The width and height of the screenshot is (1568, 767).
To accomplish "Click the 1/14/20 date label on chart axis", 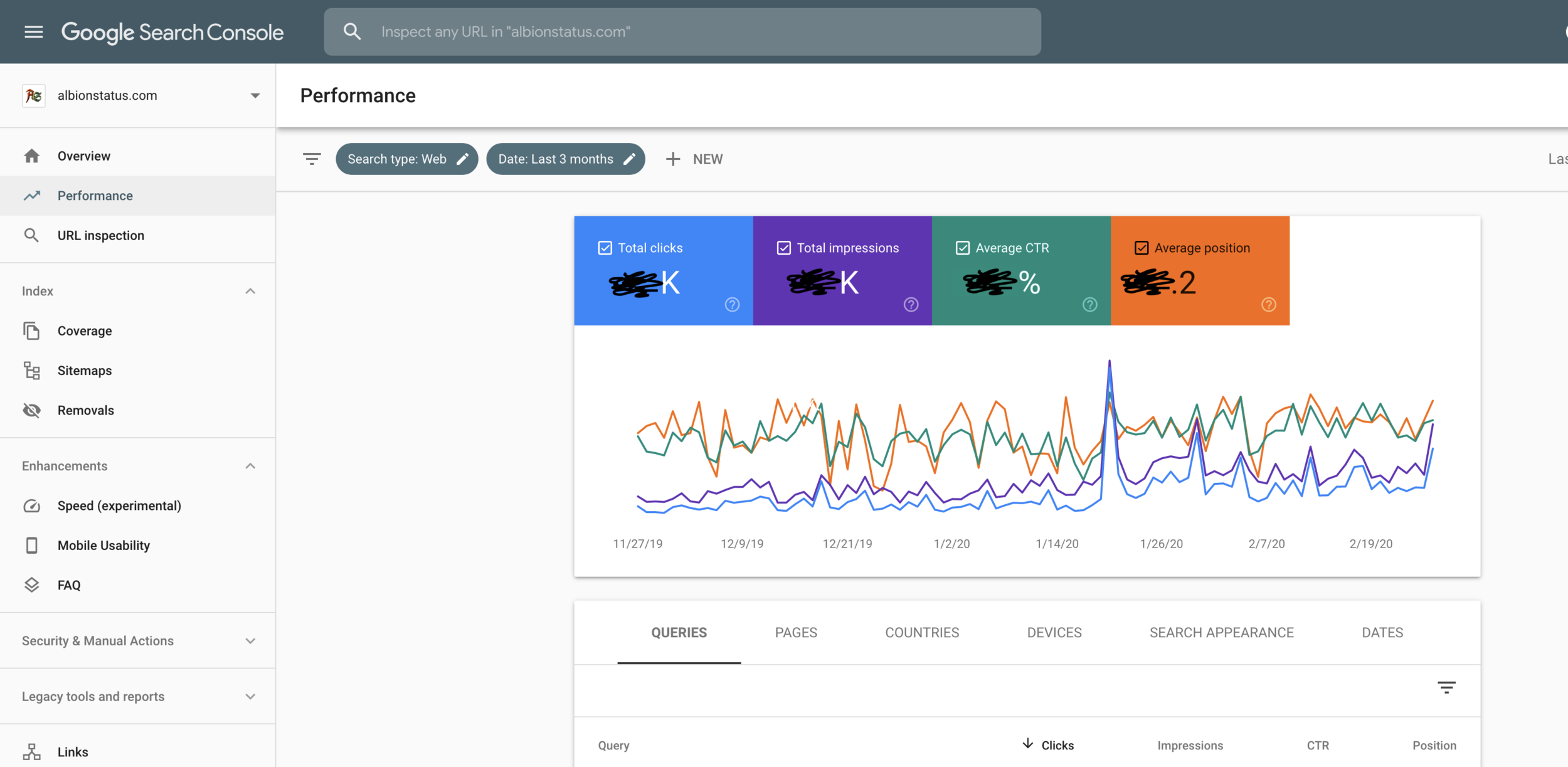I will pos(1057,544).
